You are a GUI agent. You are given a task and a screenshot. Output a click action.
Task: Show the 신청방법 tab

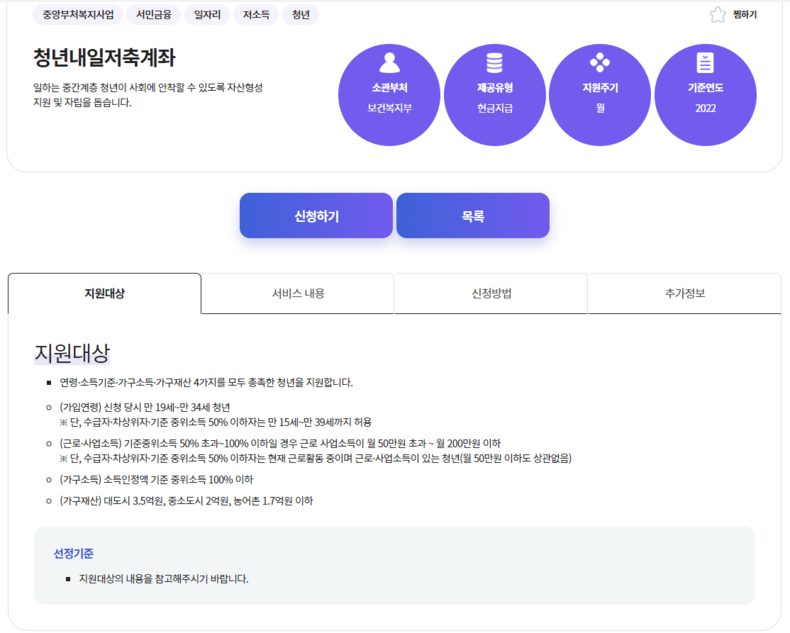click(x=491, y=294)
